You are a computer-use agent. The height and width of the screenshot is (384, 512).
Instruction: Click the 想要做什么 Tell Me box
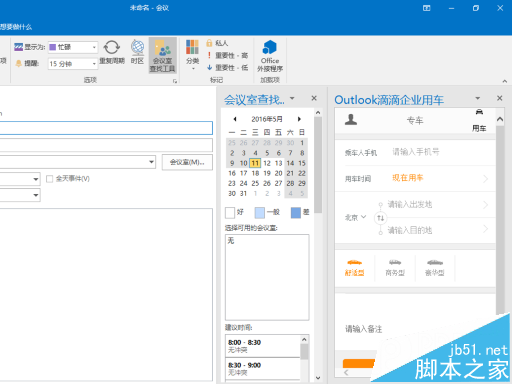16,27
